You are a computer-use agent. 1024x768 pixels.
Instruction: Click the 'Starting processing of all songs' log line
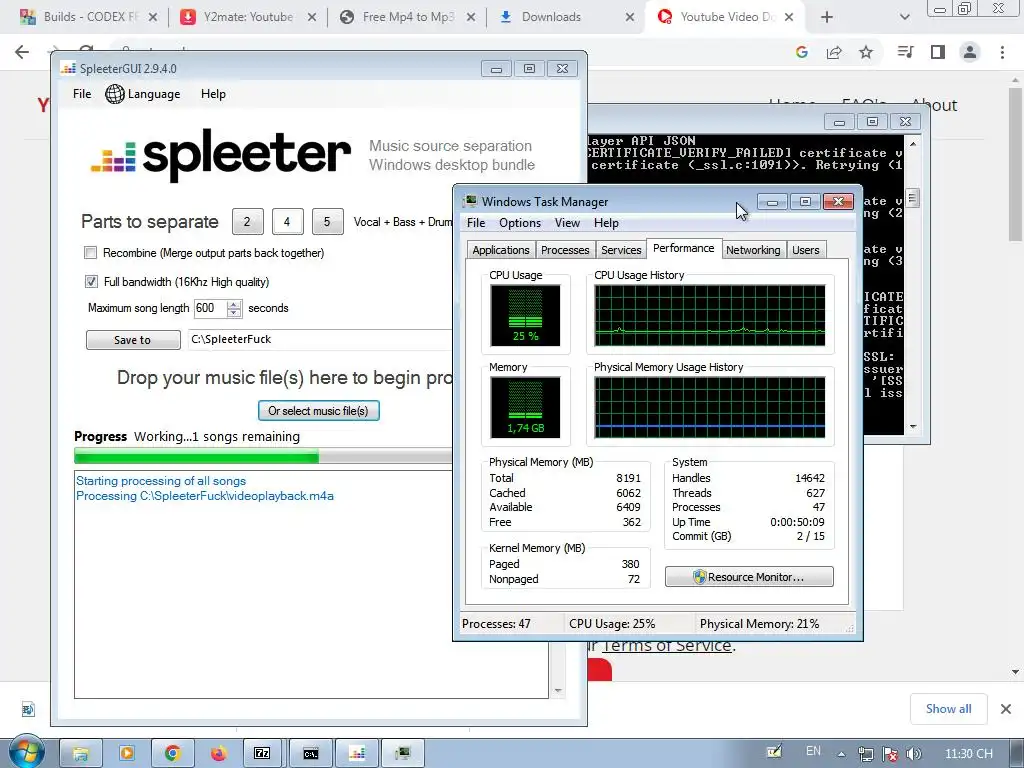(161, 481)
